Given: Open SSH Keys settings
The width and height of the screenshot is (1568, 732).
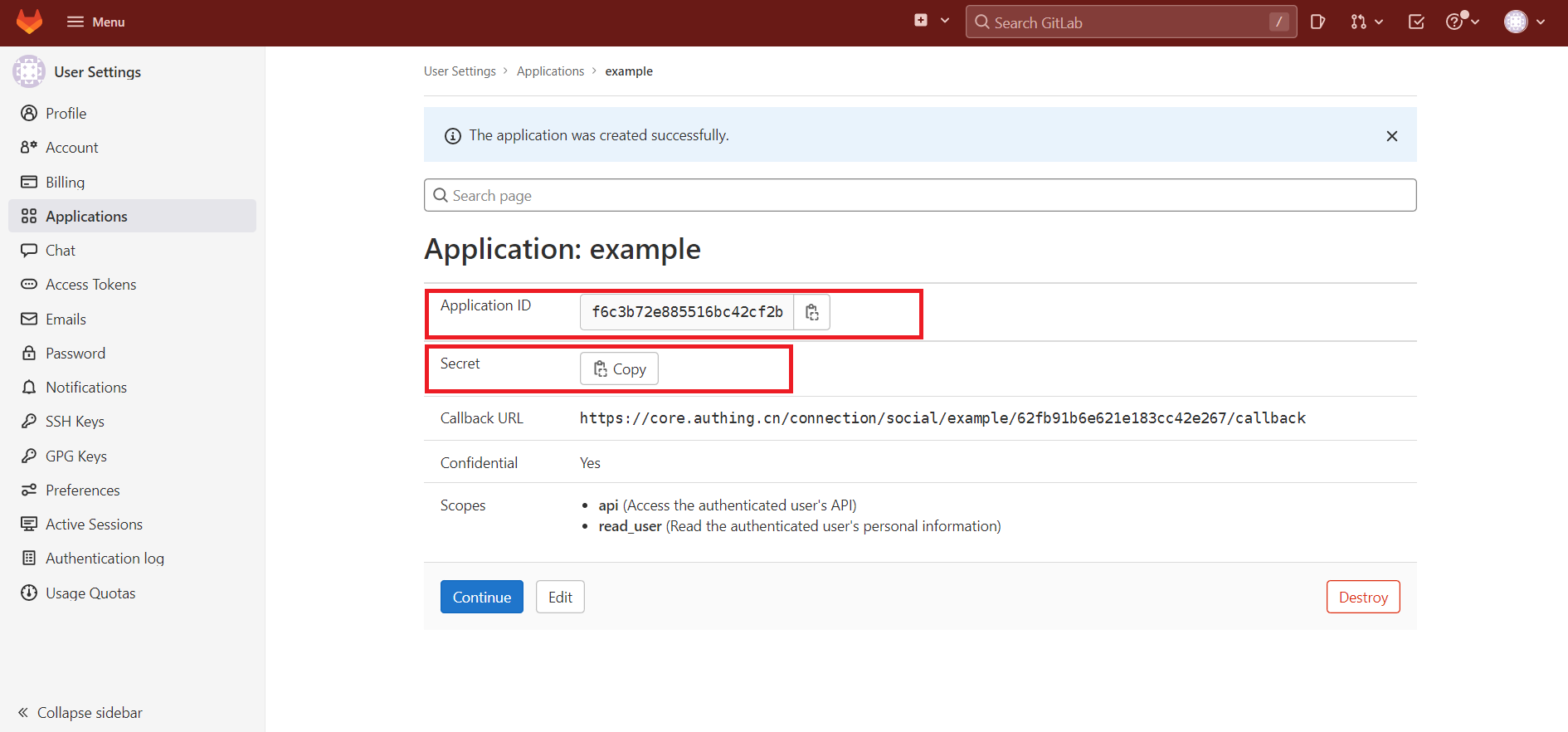Looking at the screenshot, I should pos(75,422).
